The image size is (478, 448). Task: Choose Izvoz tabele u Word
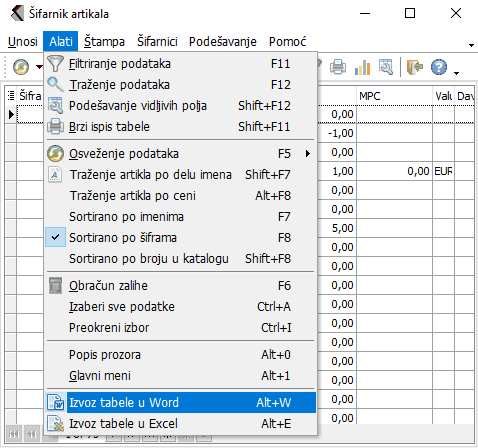coord(180,402)
